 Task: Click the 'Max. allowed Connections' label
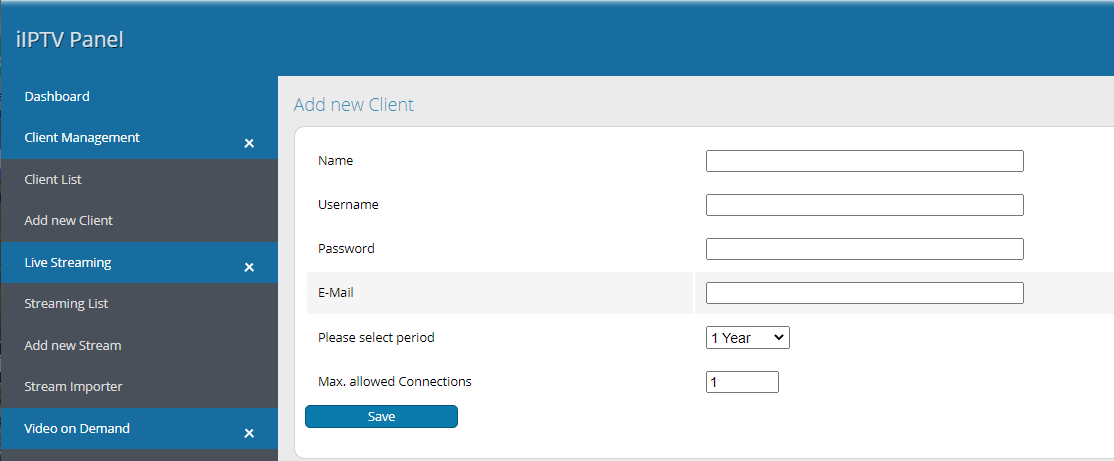tap(395, 381)
